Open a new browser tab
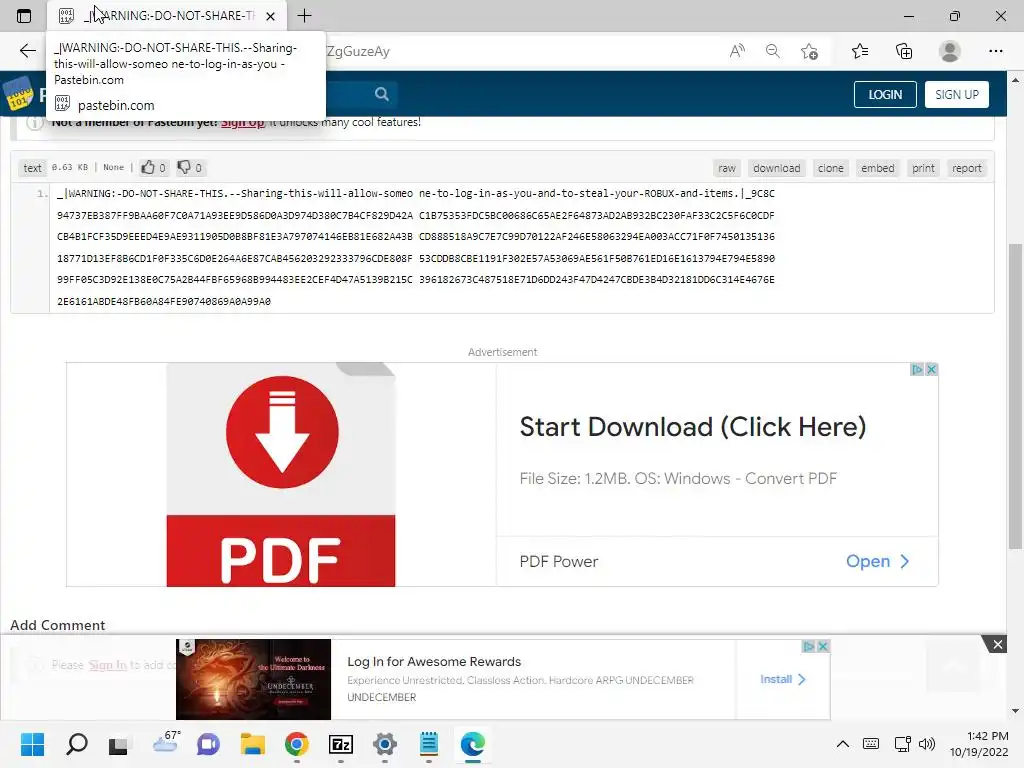This screenshot has width=1024, height=768. (x=304, y=16)
